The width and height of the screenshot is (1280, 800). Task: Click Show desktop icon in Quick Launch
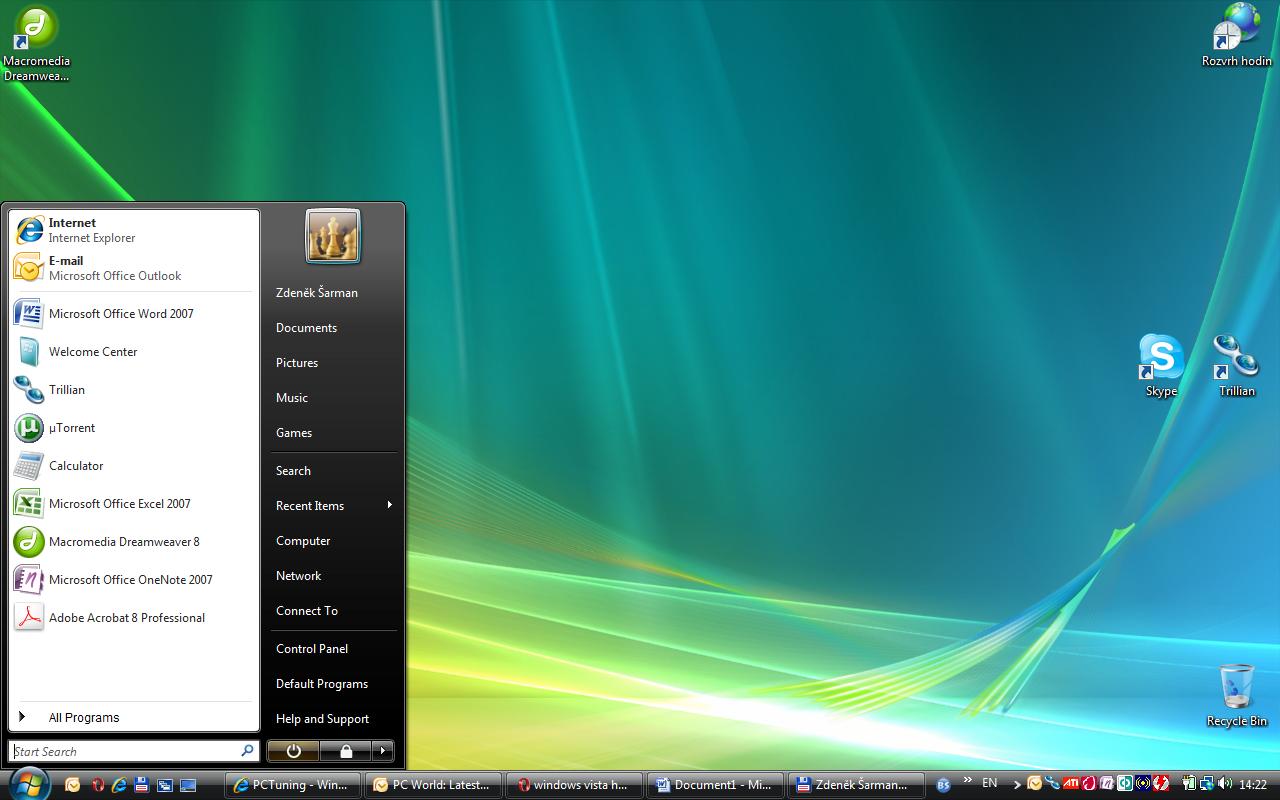click(x=187, y=785)
